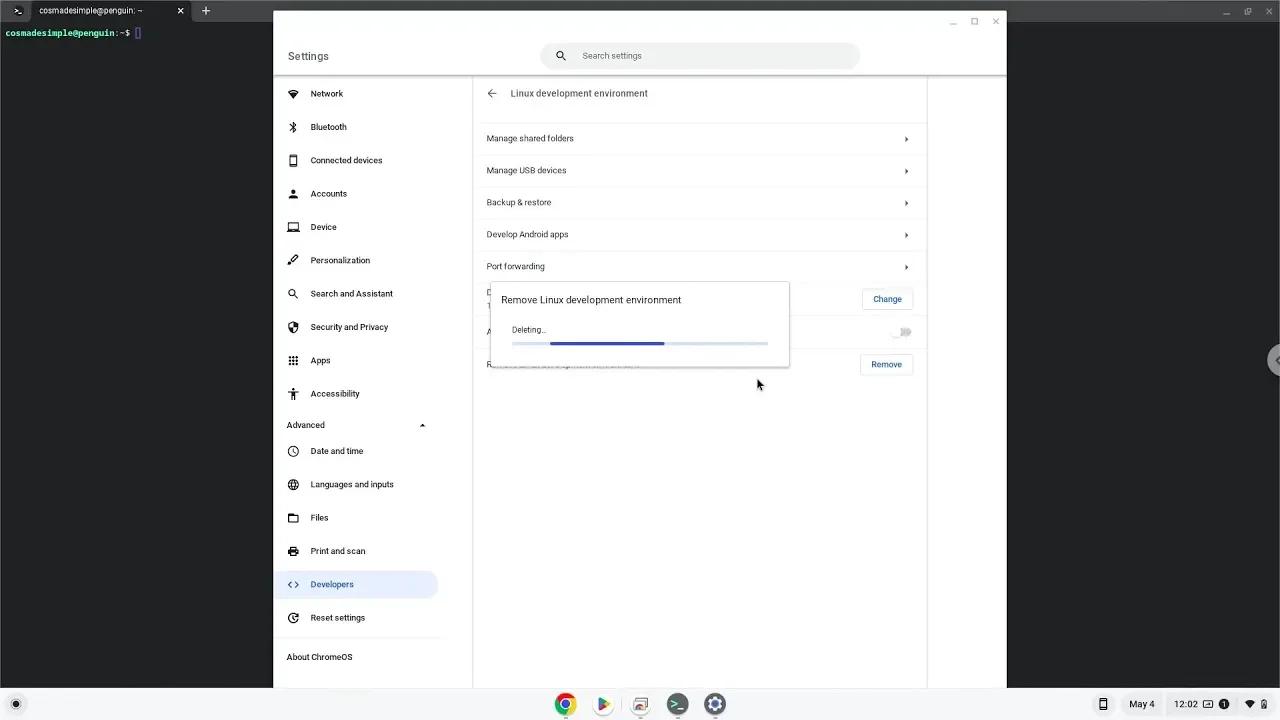The width and height of the screenshot is (1280, 720).
Task: Select the Developers code icon in sidebar
Action: 293,584
